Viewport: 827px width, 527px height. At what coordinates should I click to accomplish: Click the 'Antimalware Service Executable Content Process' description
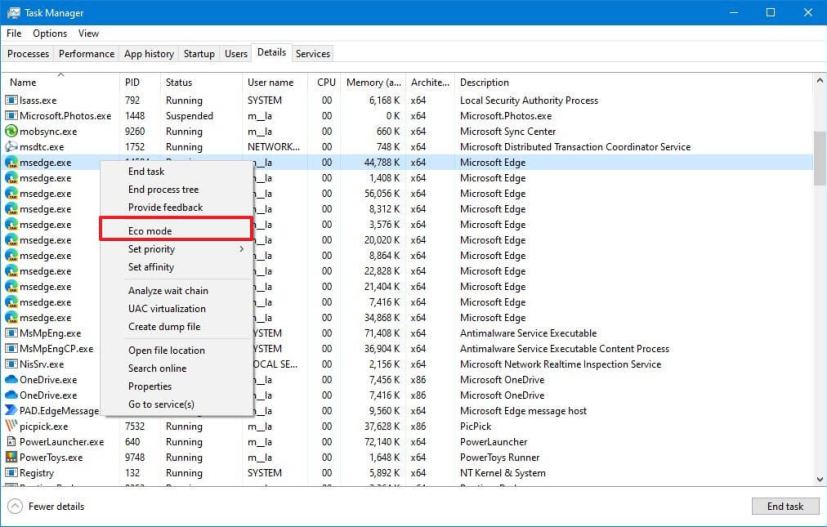pos(564,349)
